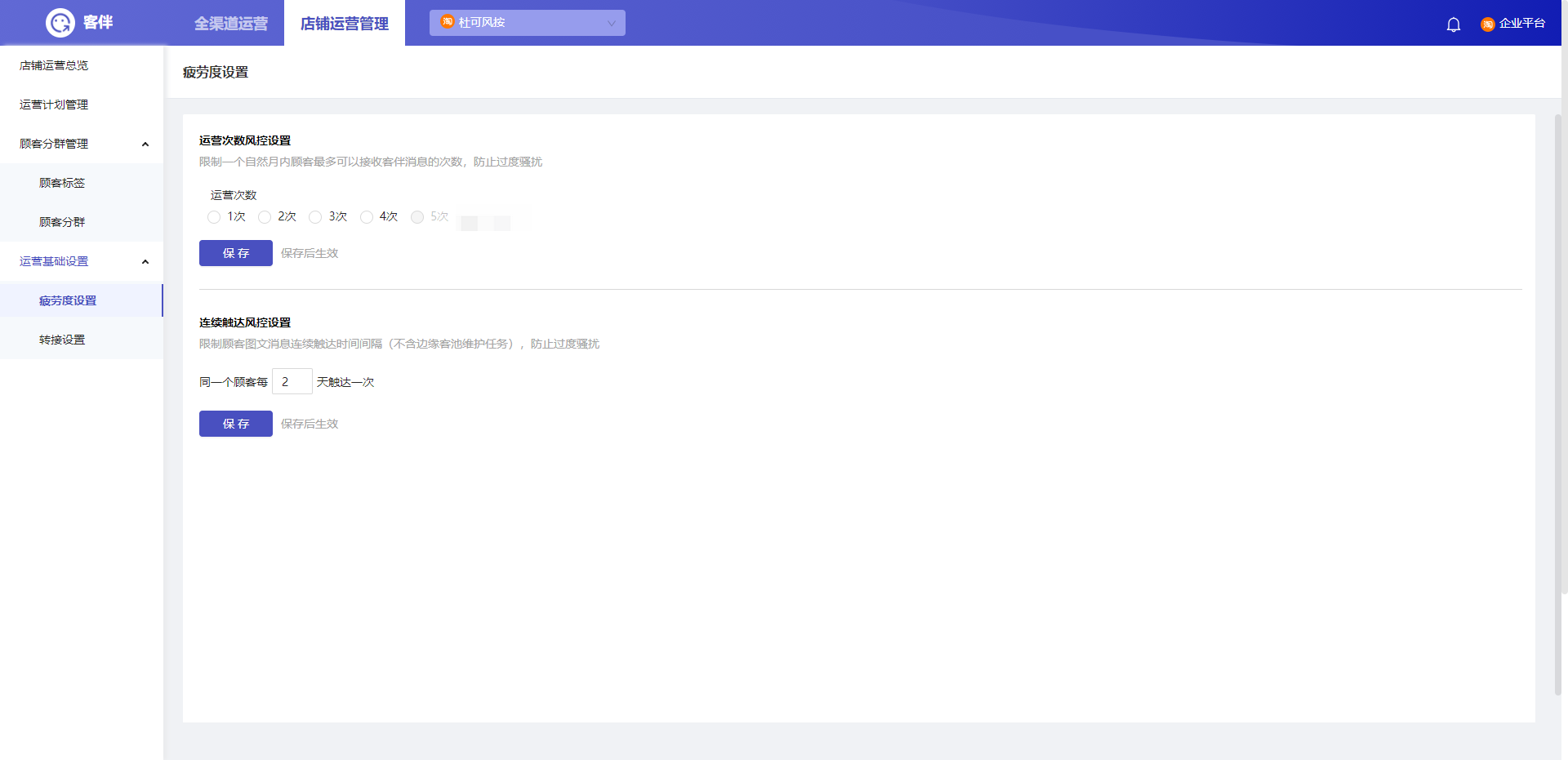The width and height of the screenshot is (1568, 760).
Task: Collapse the 顾客分群管理 chevron
Action: pos(145,144)
